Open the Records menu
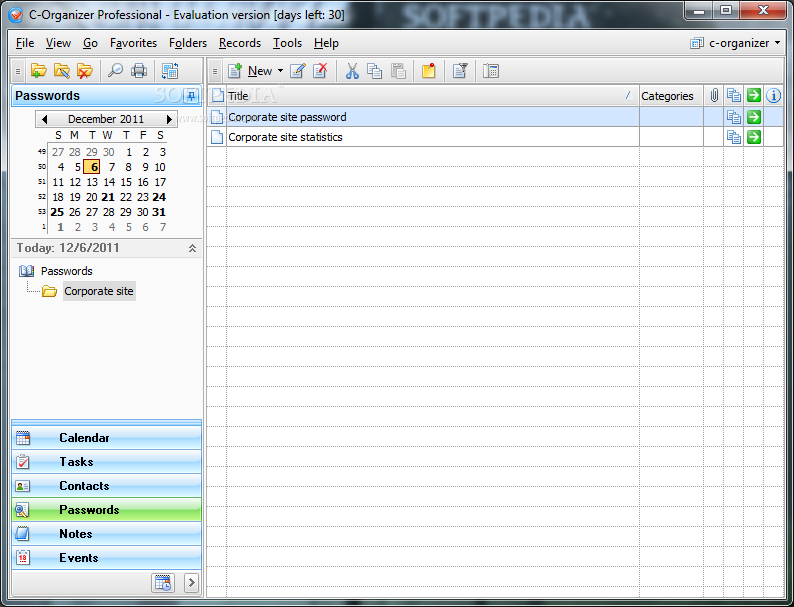The image size is (794, 607). tap(240, 43)
